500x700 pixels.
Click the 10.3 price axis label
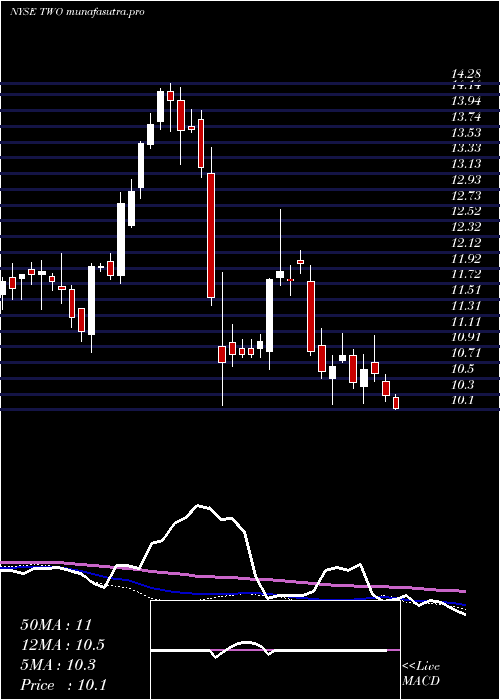[x=463, y=384]
